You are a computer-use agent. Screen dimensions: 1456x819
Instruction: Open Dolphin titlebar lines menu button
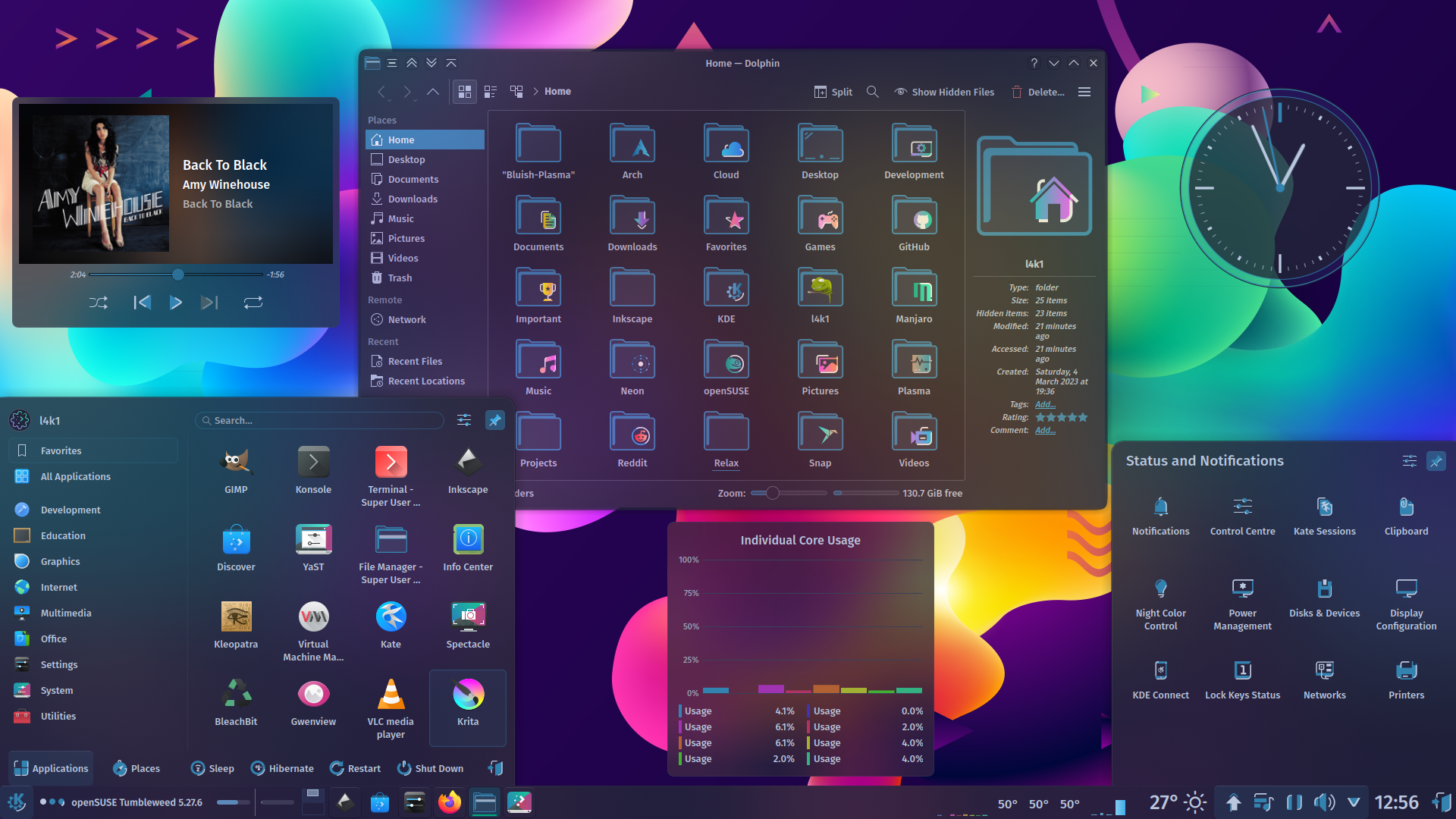tap(392, 63)
